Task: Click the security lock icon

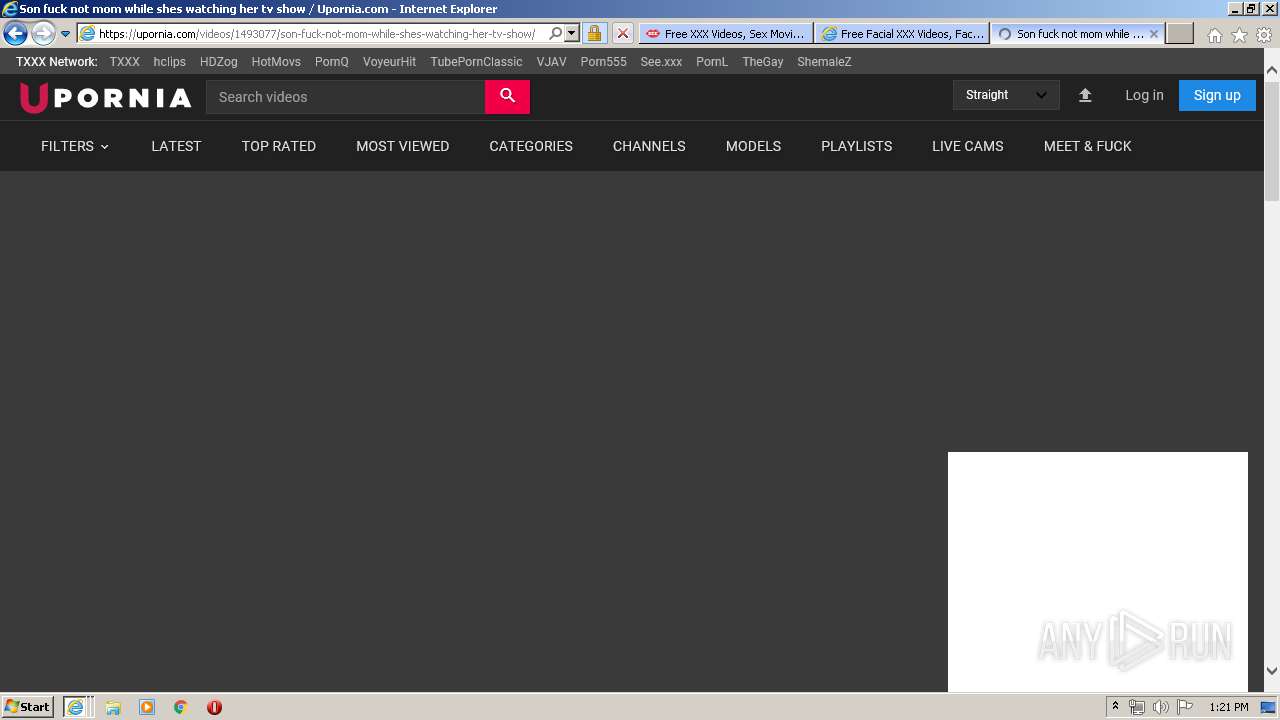Action: pos(594,33)
